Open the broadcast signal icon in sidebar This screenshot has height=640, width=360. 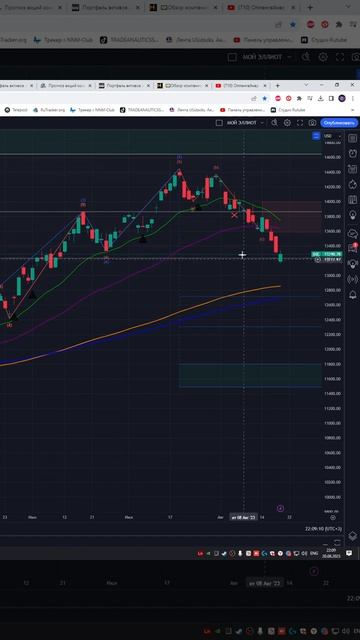[x=352, y=280]
